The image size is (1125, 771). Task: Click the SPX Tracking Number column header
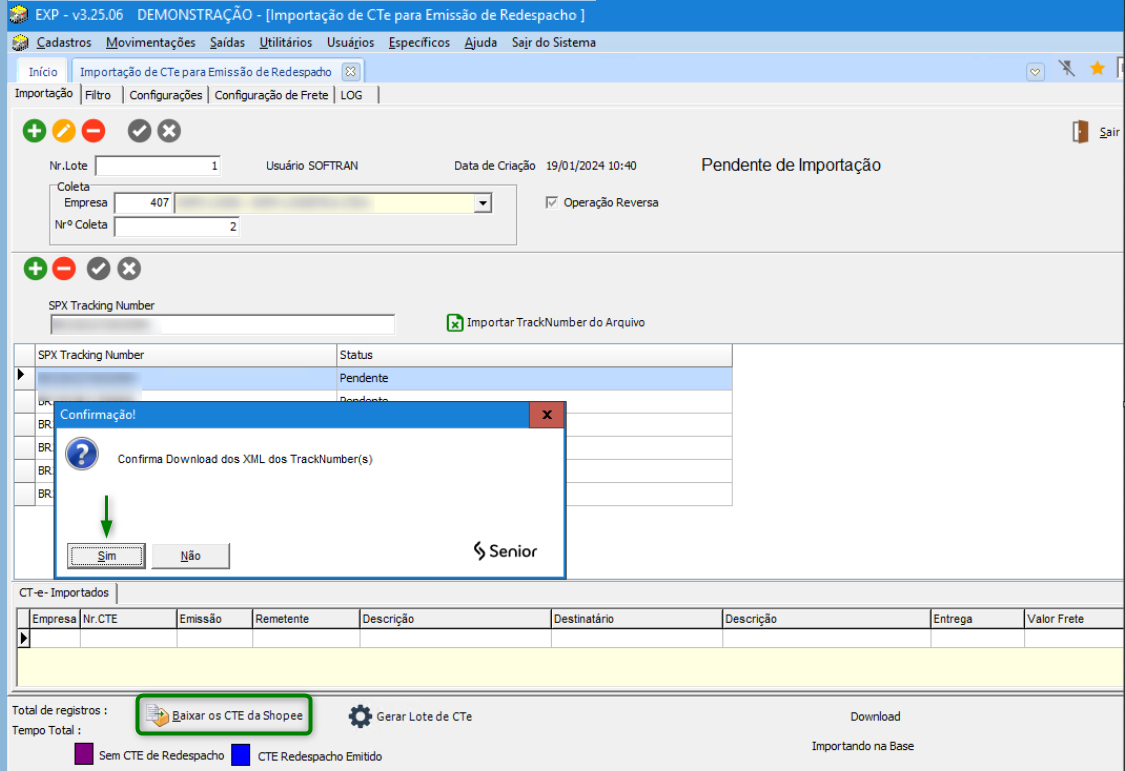coord(186,355)
